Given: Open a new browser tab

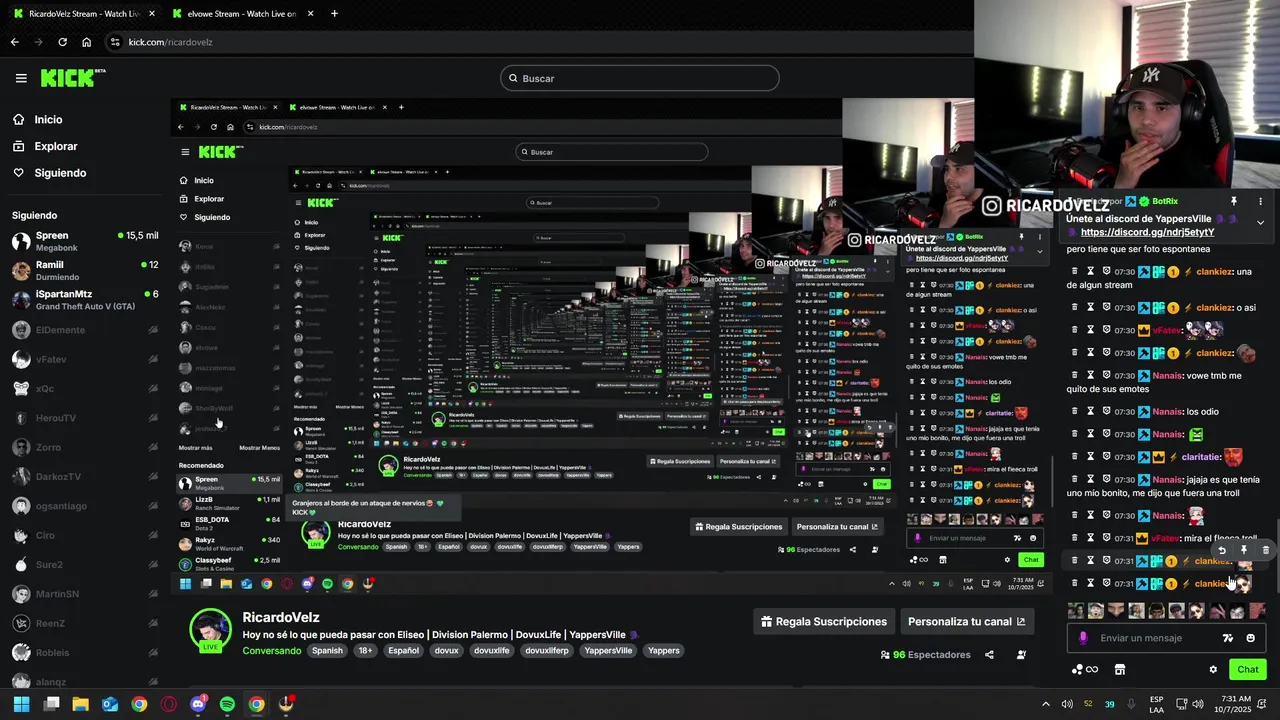Looking at the screenshot, I should pyautogui.click(x=334, y=14).
